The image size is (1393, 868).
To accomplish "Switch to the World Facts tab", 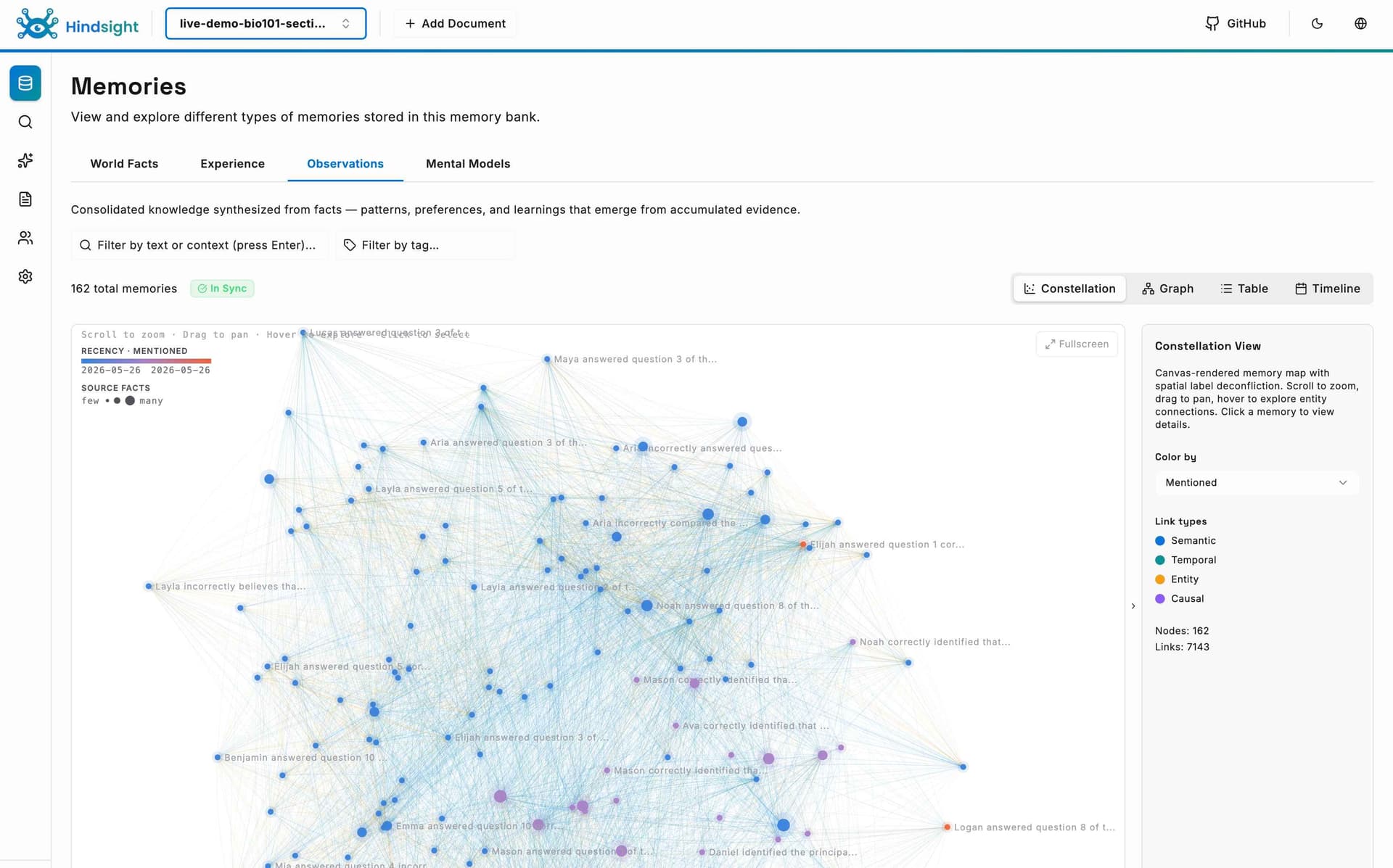I will pyautogui.click(x=124, y=164).
